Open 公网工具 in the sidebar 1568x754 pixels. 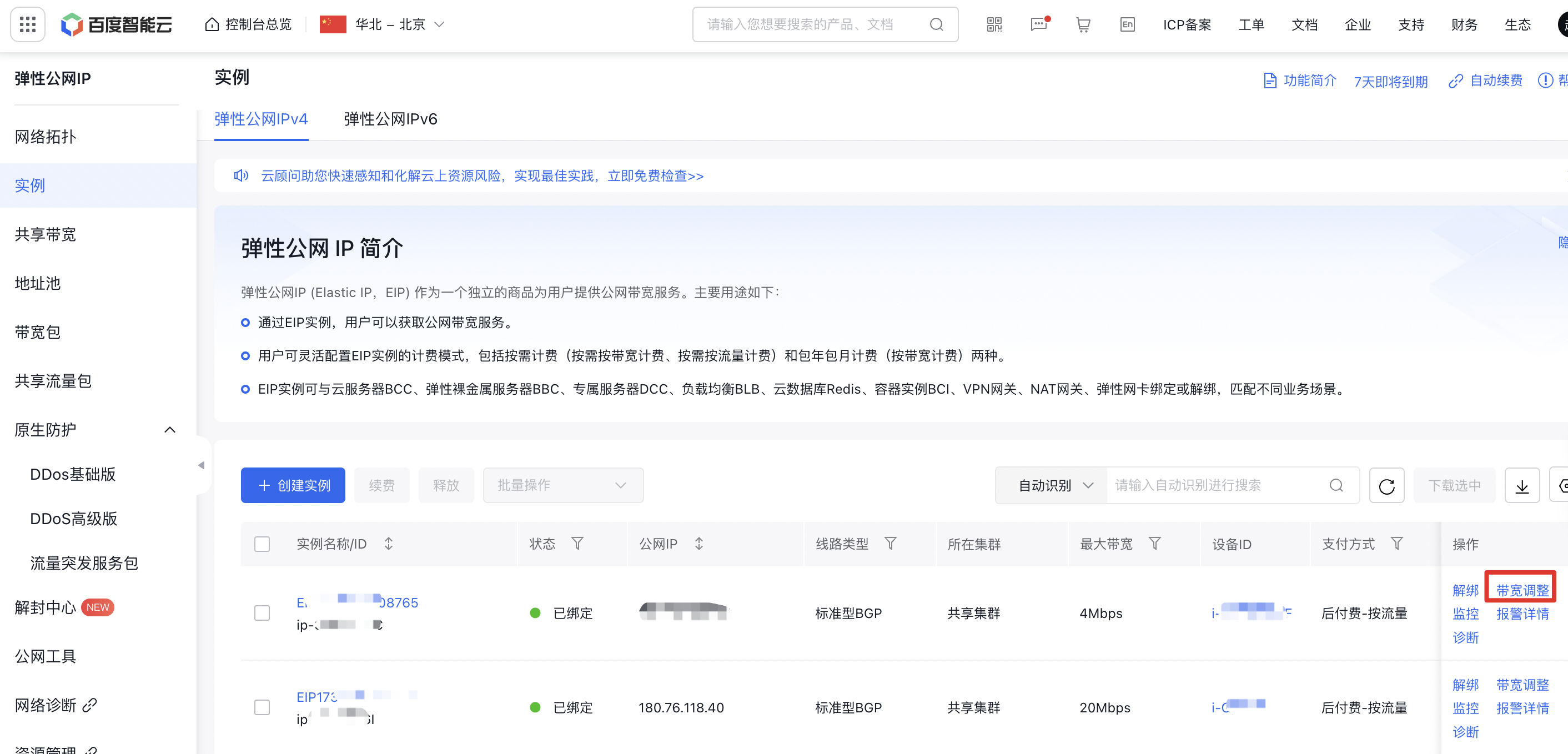point(45,657)
